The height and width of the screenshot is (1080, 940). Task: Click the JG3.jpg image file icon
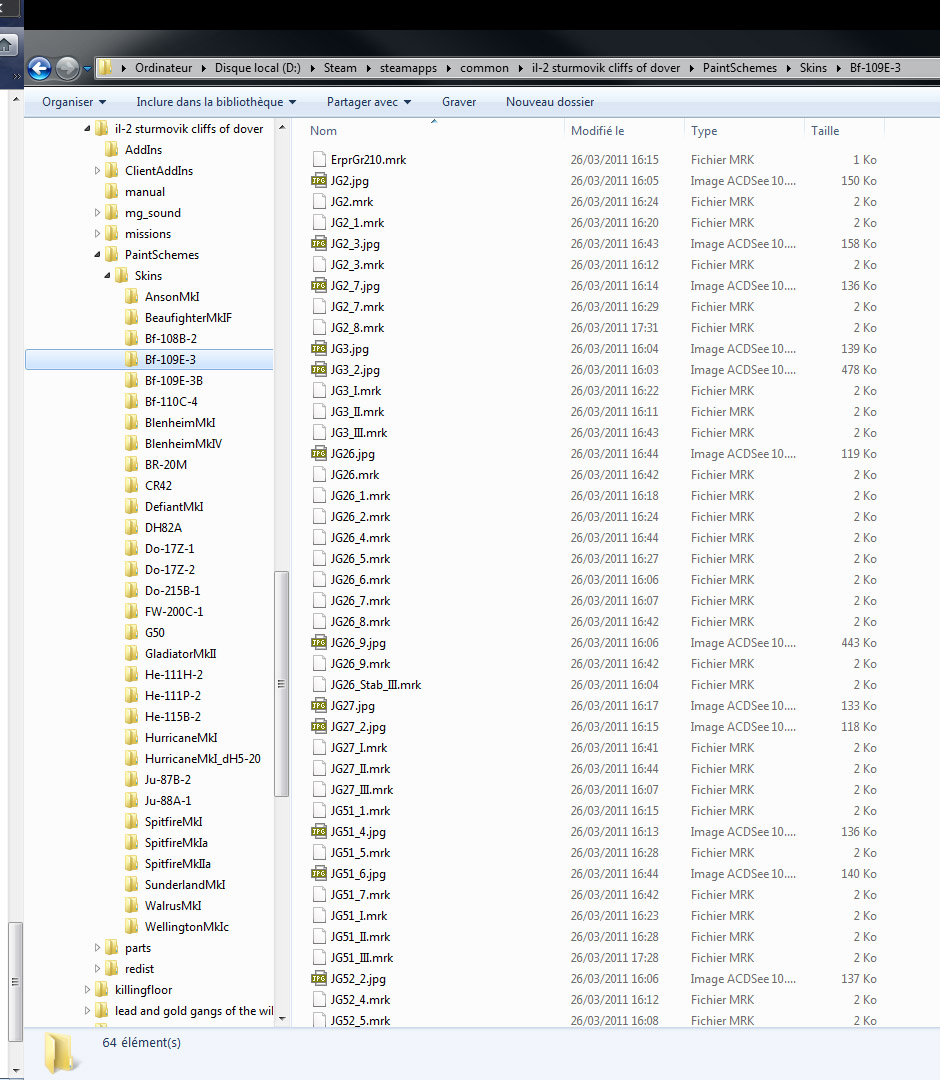[x=319, y=349]
